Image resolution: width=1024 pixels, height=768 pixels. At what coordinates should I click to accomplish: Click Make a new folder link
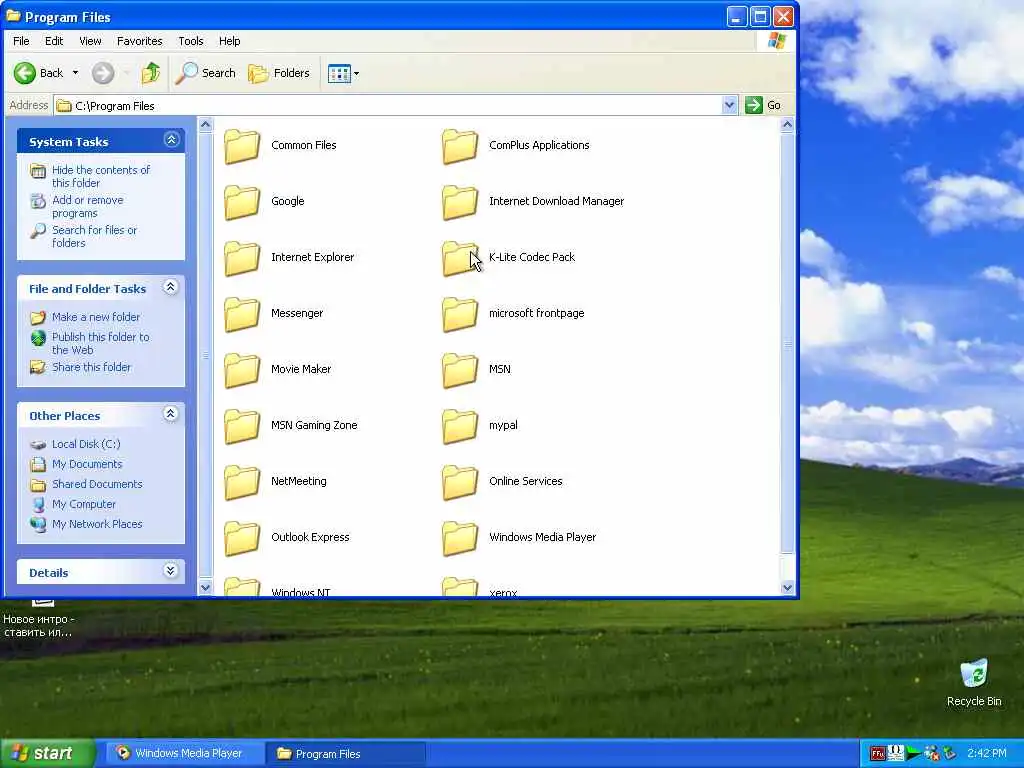click(95, 317)
